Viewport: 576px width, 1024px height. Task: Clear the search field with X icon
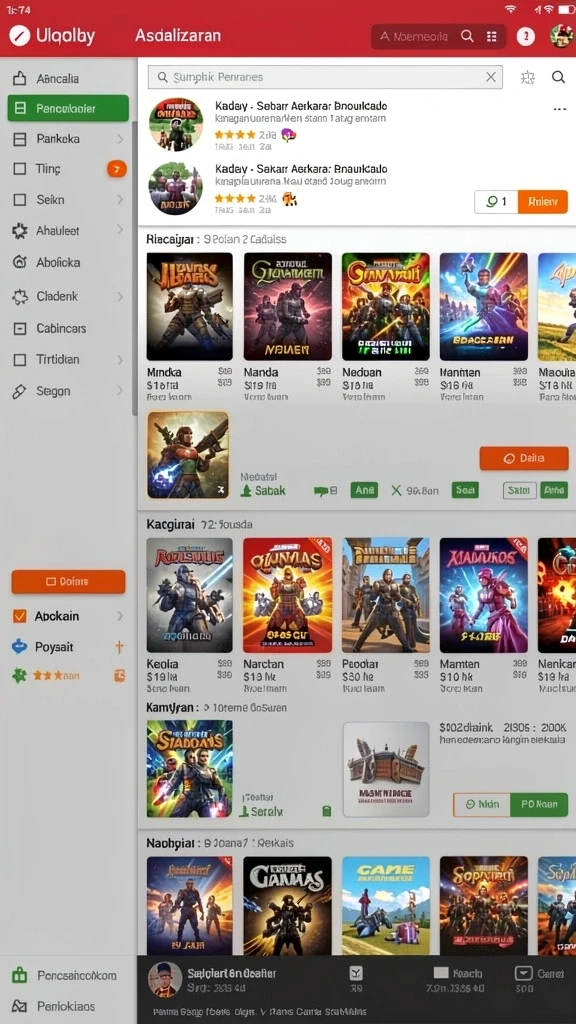coord(491,77)
